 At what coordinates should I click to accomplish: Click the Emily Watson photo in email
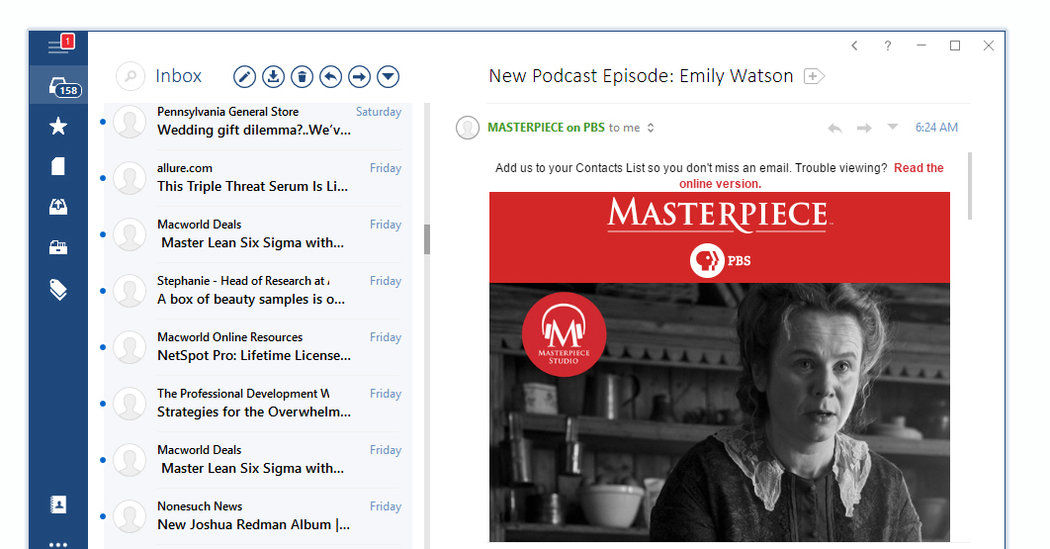(x=719, y=412)
